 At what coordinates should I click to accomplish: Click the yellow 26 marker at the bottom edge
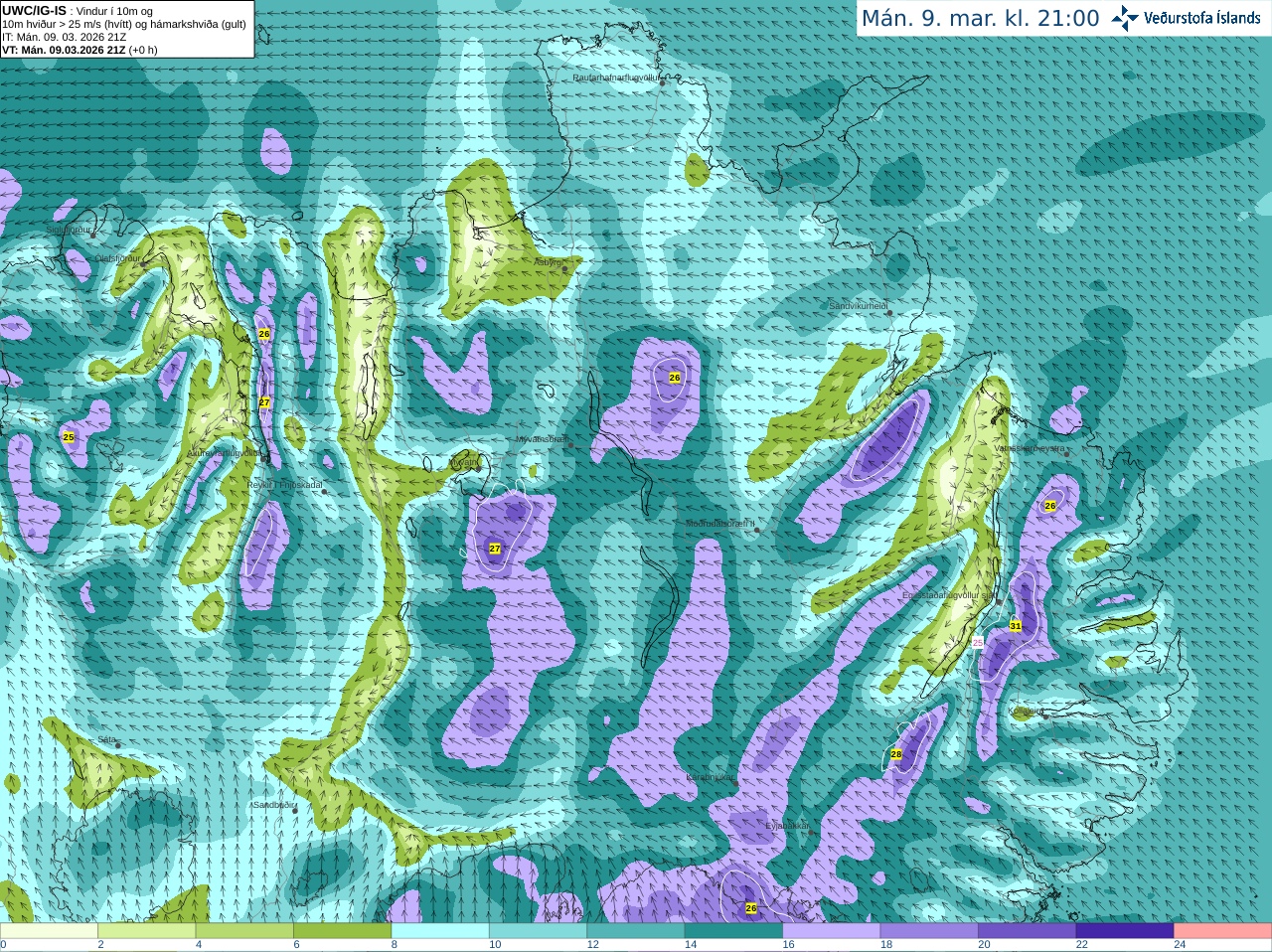[751, 908]
